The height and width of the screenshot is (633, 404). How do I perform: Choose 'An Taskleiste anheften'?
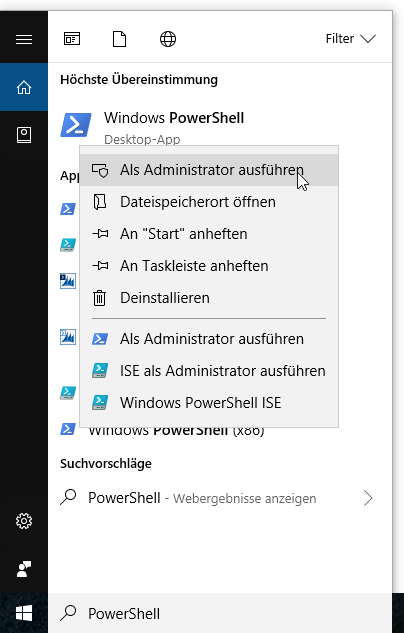209,266
